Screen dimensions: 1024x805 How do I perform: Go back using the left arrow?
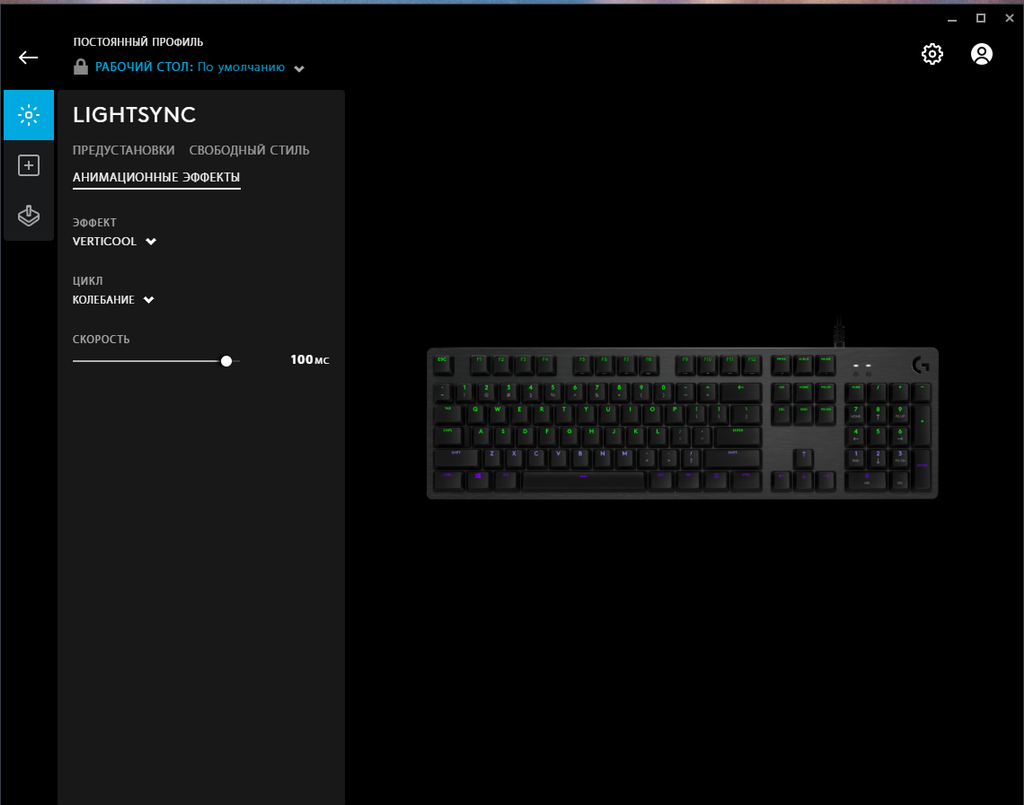pos(28,57)
